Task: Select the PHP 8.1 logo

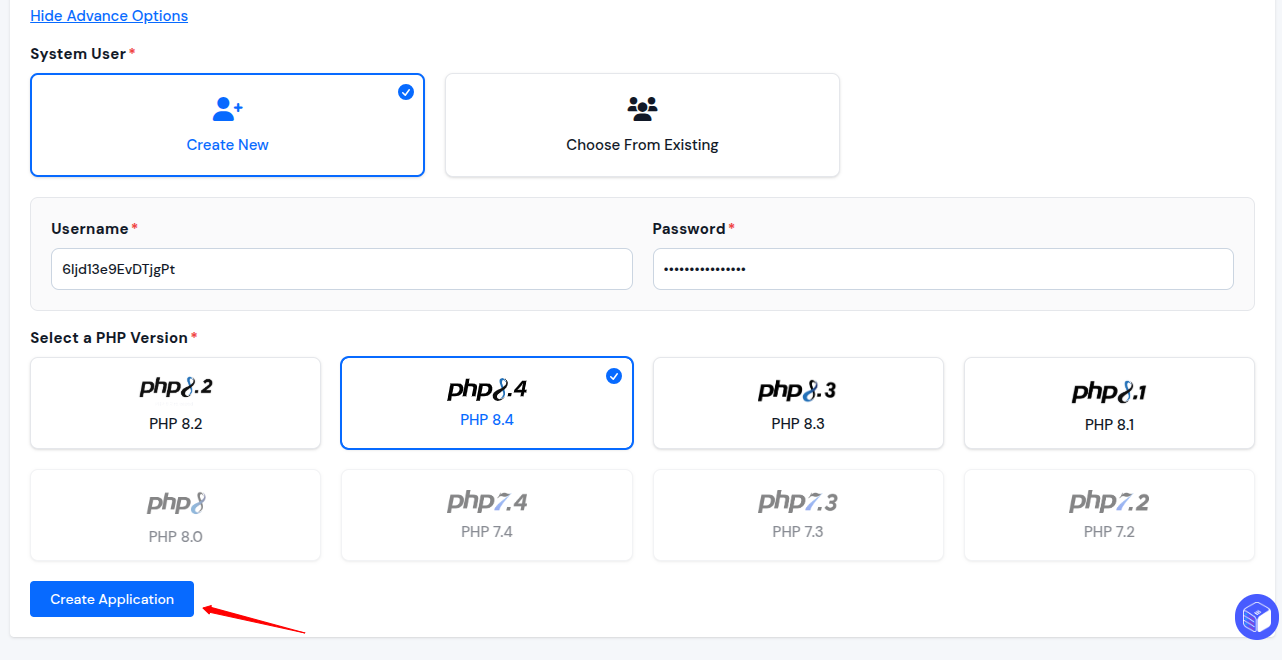Action: tap(1109, 391)
